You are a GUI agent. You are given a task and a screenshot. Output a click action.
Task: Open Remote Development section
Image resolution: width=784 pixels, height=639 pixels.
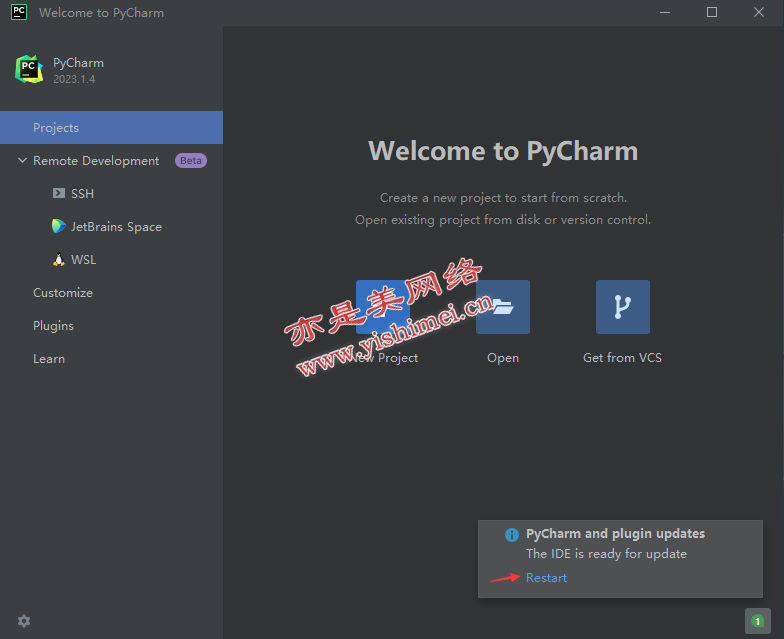pyautogui.click(x=96, y=160)
